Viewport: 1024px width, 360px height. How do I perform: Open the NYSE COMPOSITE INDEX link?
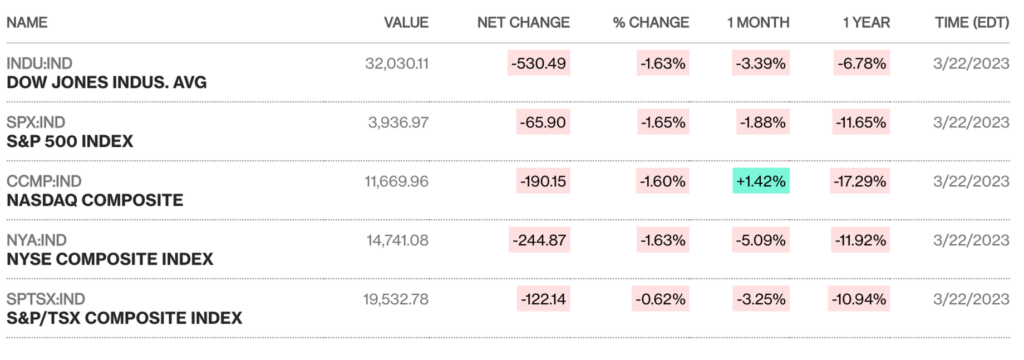[x=110, y=259]
